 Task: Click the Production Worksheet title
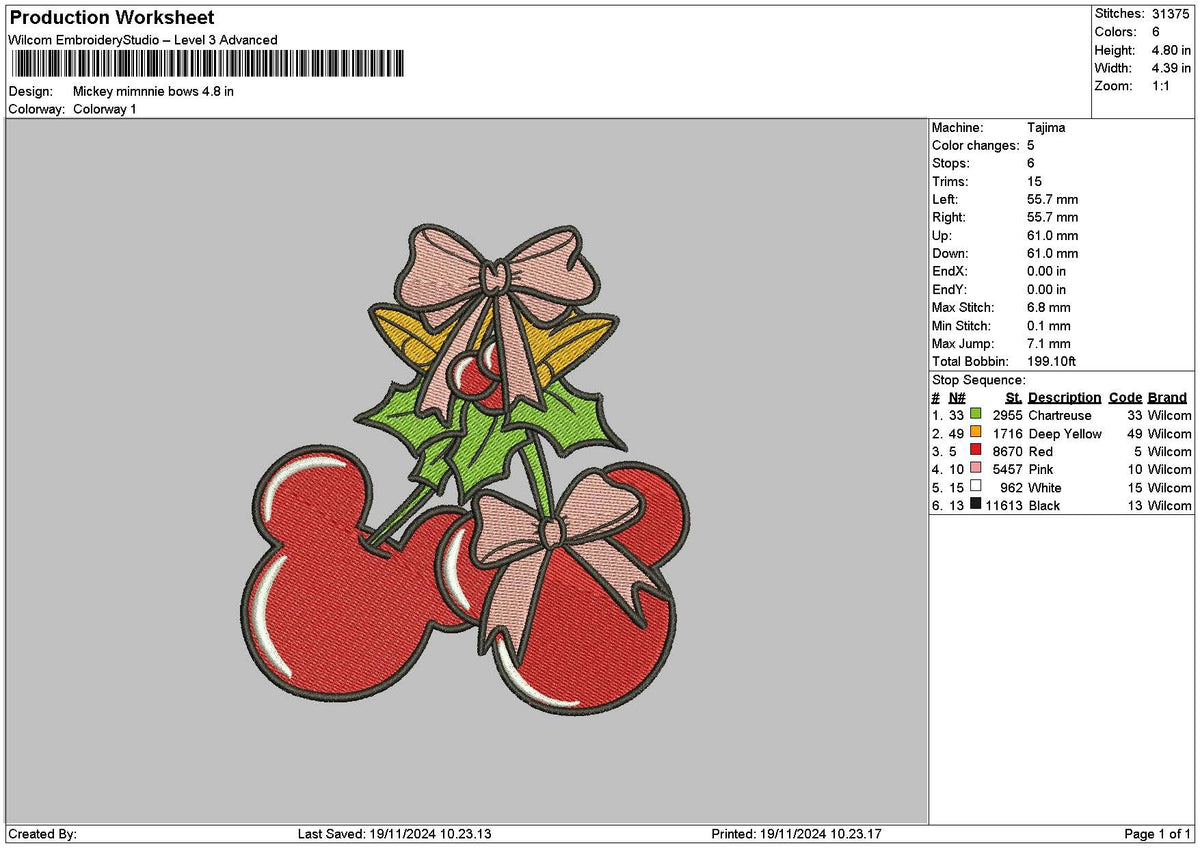(110, 17)
